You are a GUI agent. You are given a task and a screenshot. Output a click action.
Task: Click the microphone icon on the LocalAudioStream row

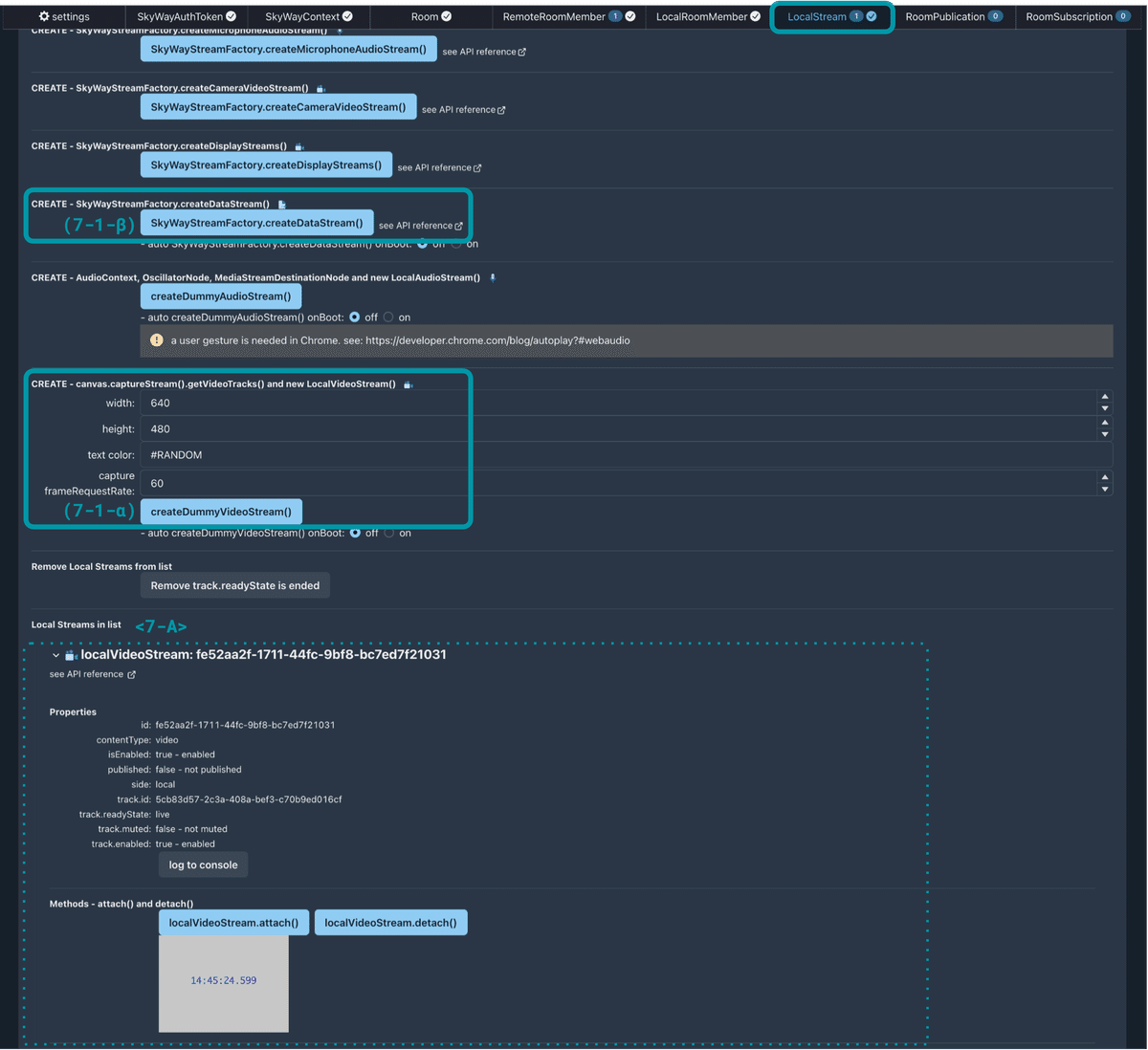coord(492,277)
